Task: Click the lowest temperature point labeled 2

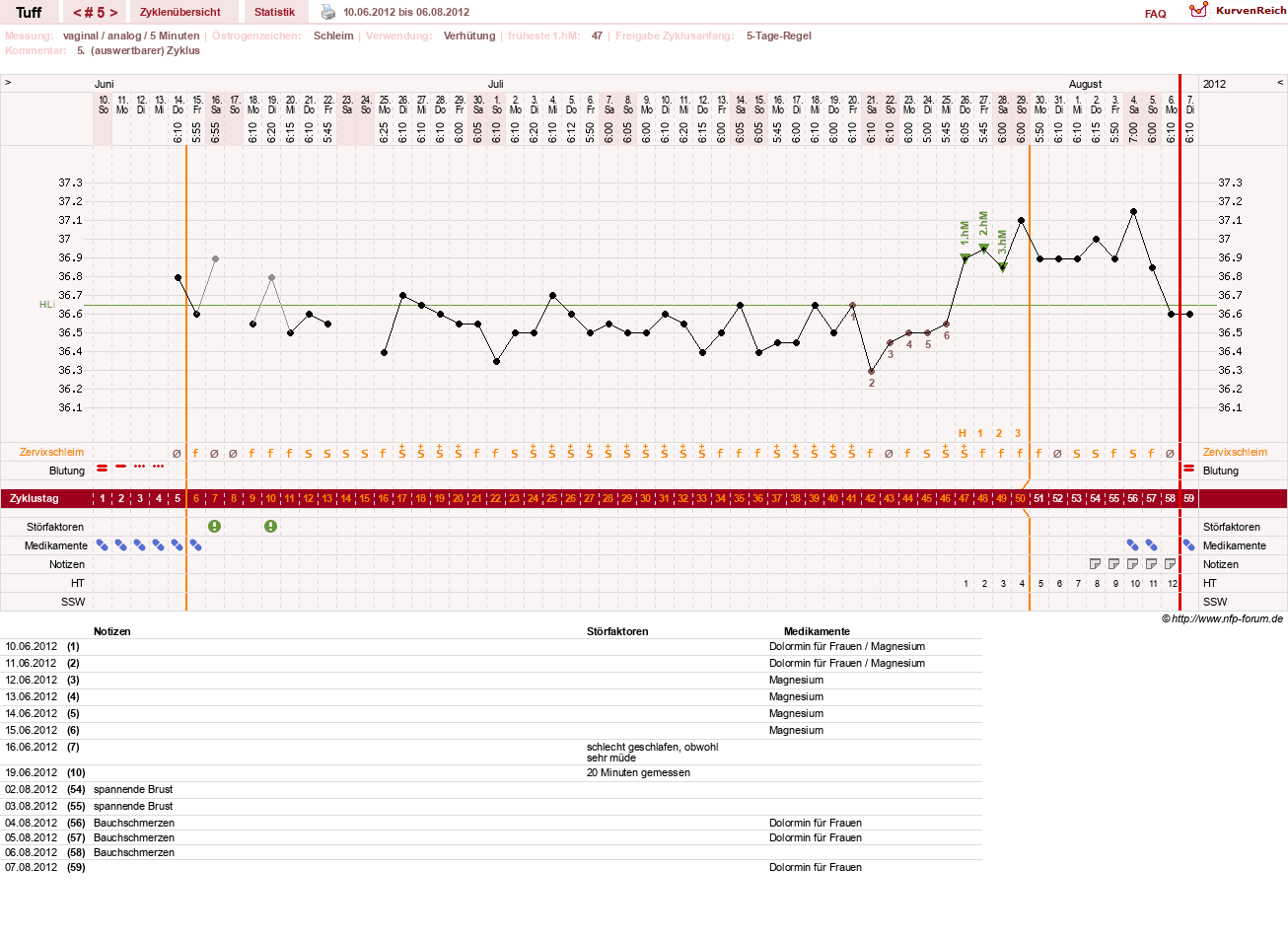Action: 871,371
